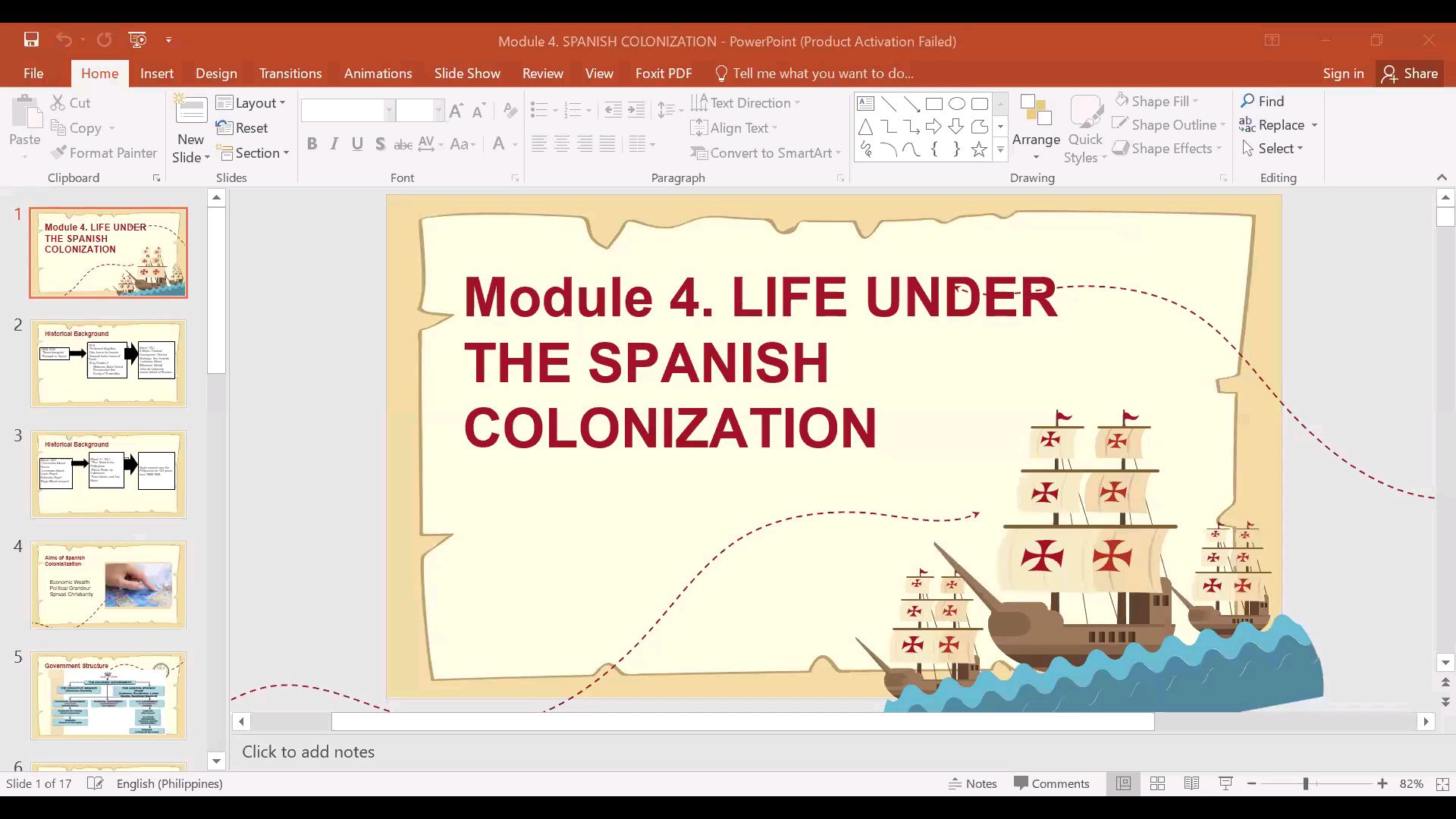Toggle Italic formatting button
The height and width of the screenshot is (819, 1456).
pos(334,144)
